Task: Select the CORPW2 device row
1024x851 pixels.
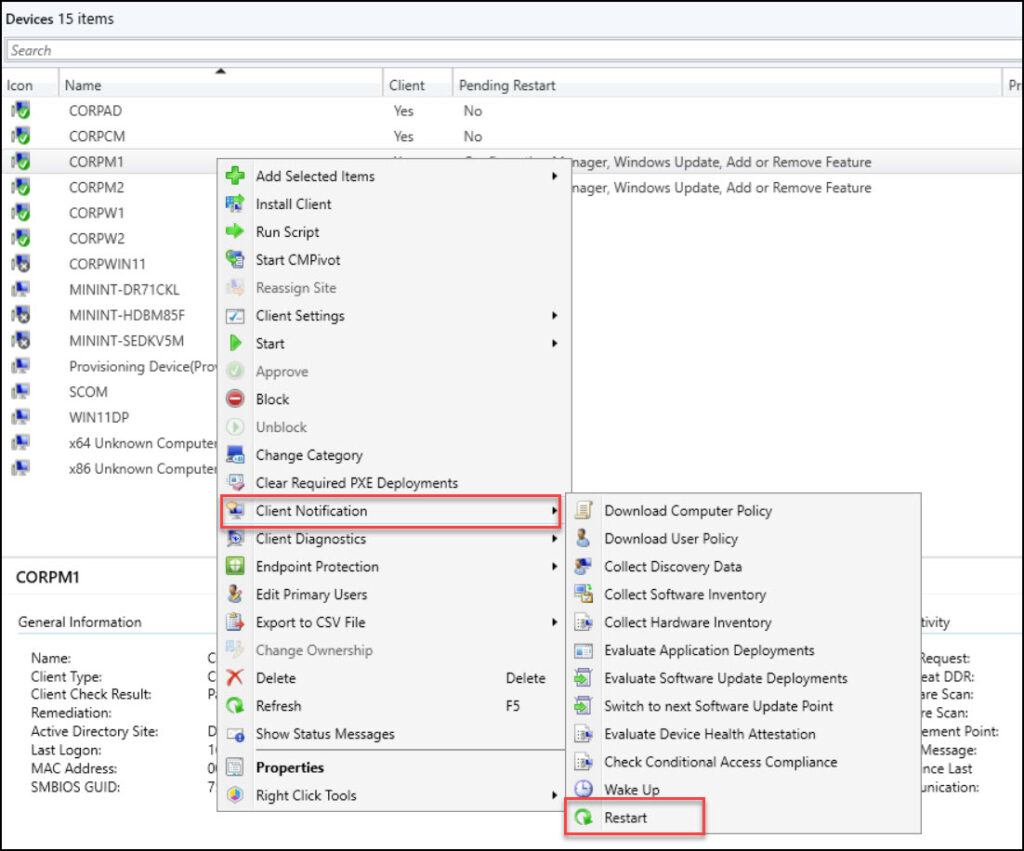Action: tap(110, 238)
